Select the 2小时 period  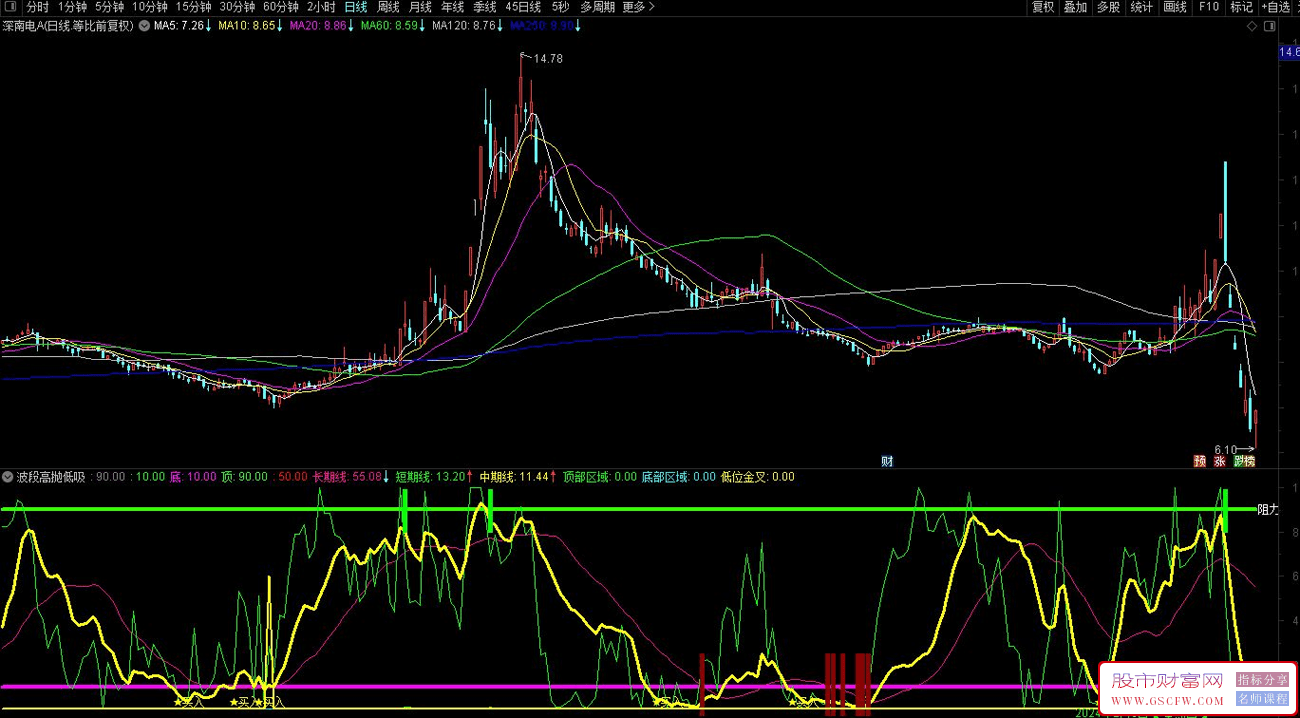321,7
